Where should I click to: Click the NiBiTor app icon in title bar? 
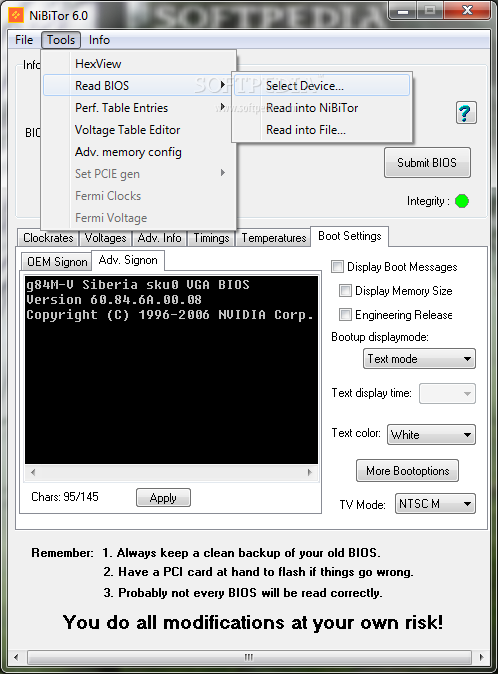point(16,15)
